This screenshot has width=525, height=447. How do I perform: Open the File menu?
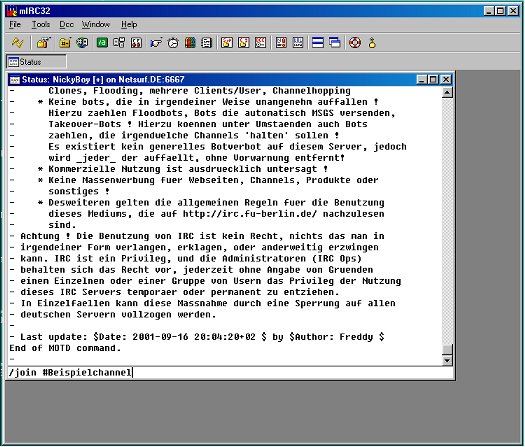coord(15,24)
